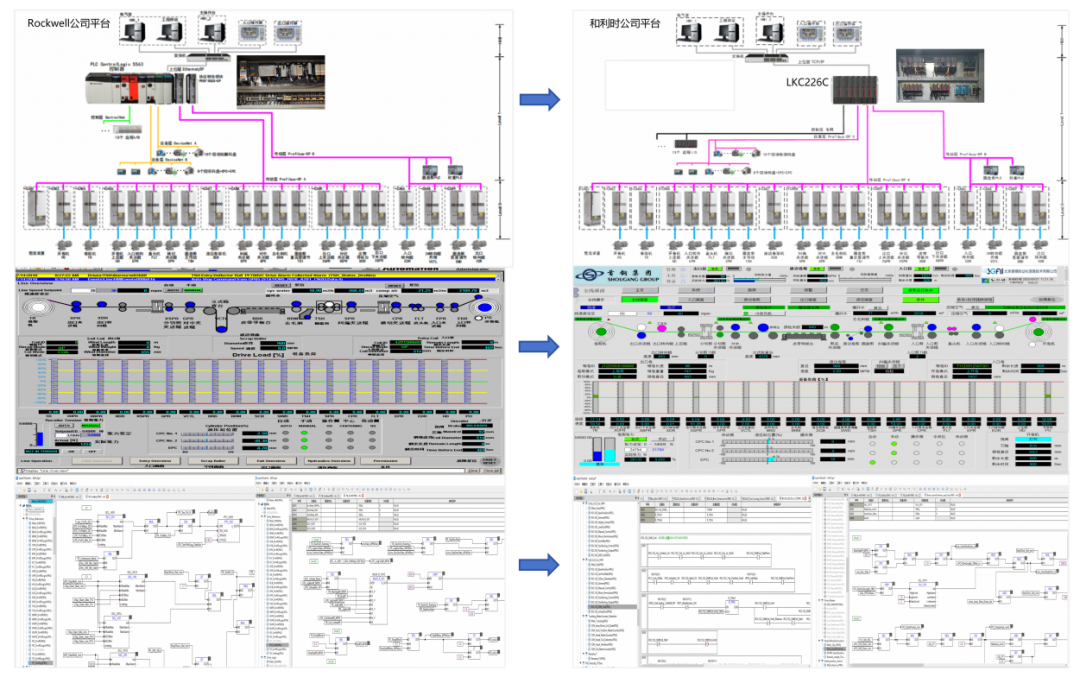Click the middle blue arrow between HMI screens
The height and width of the screenshot is (677, 1080).
[x=539, y=346]
